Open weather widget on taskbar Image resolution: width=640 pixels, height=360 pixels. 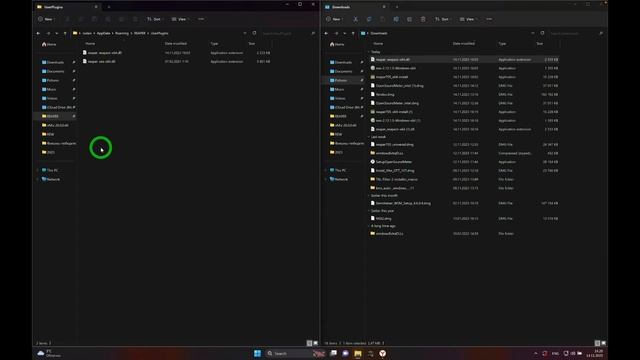click(49, 353)
